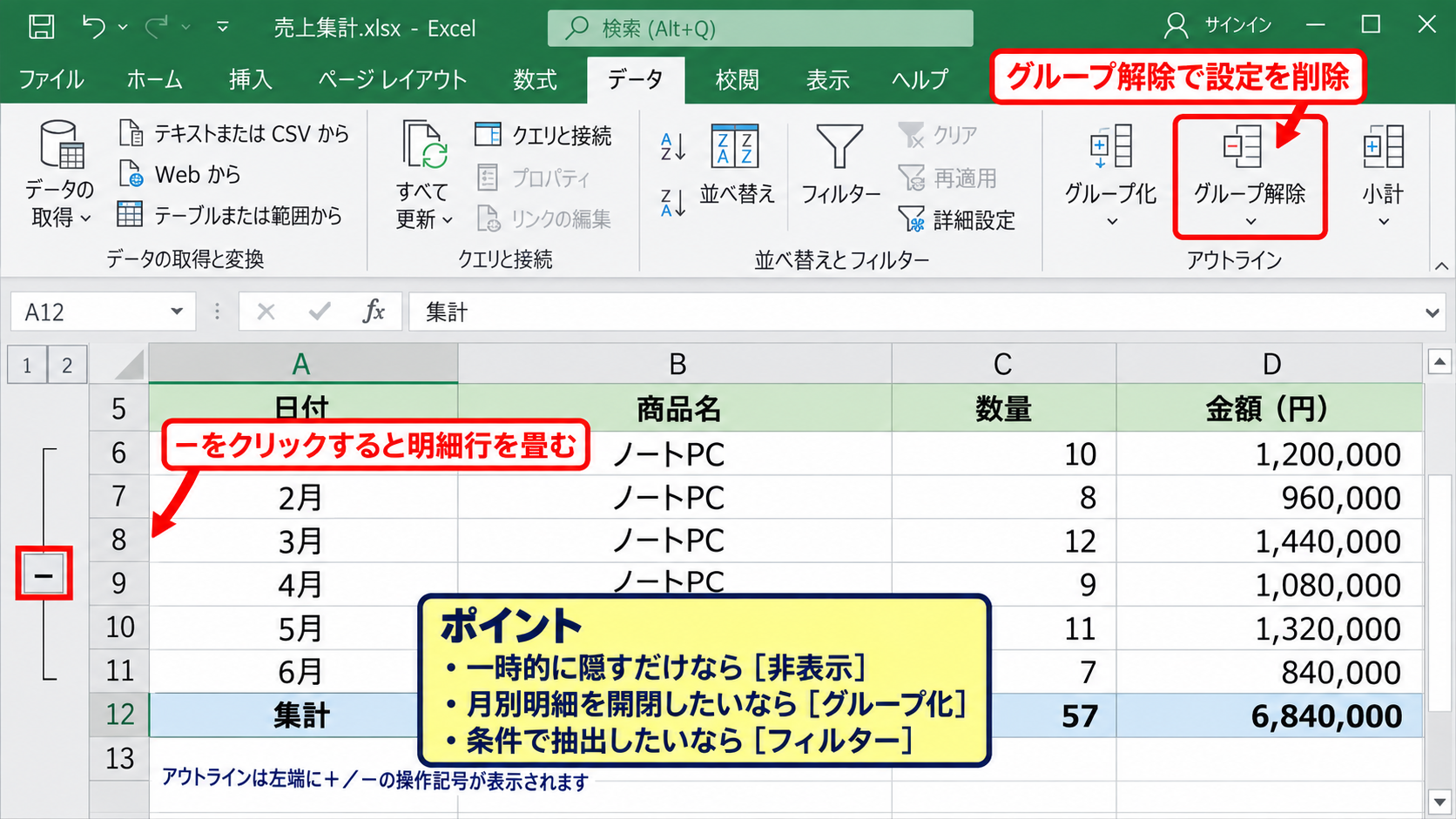Click the サインイン button

pyautogui.click(x=1218, y=26)
